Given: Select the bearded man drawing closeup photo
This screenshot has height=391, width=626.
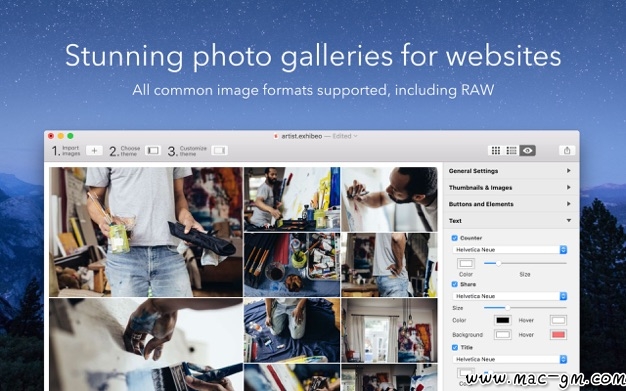Looking at the screenshot, I should tap(389, 199).
